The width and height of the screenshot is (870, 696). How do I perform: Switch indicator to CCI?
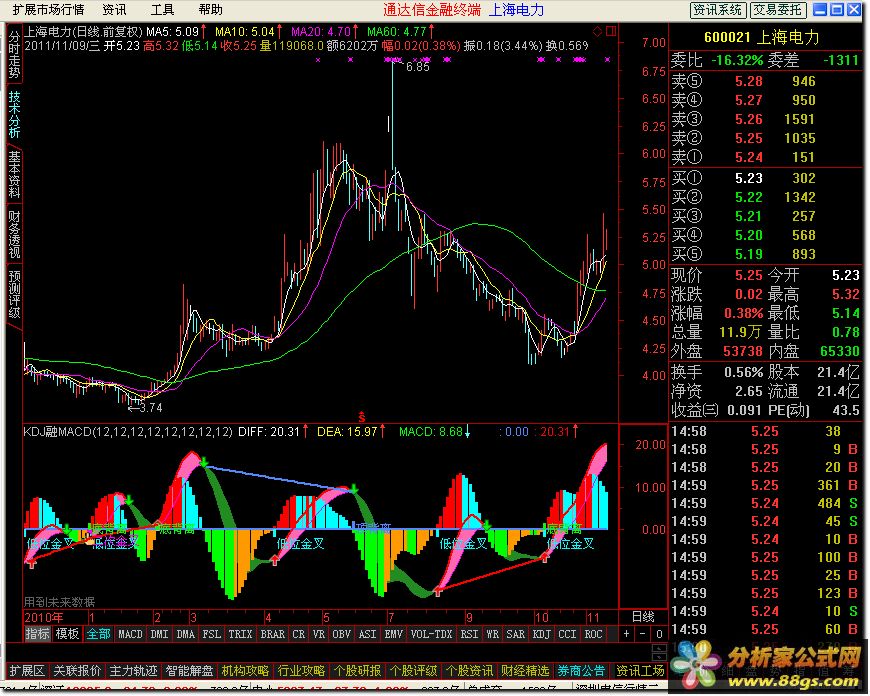tap(567, 634)
